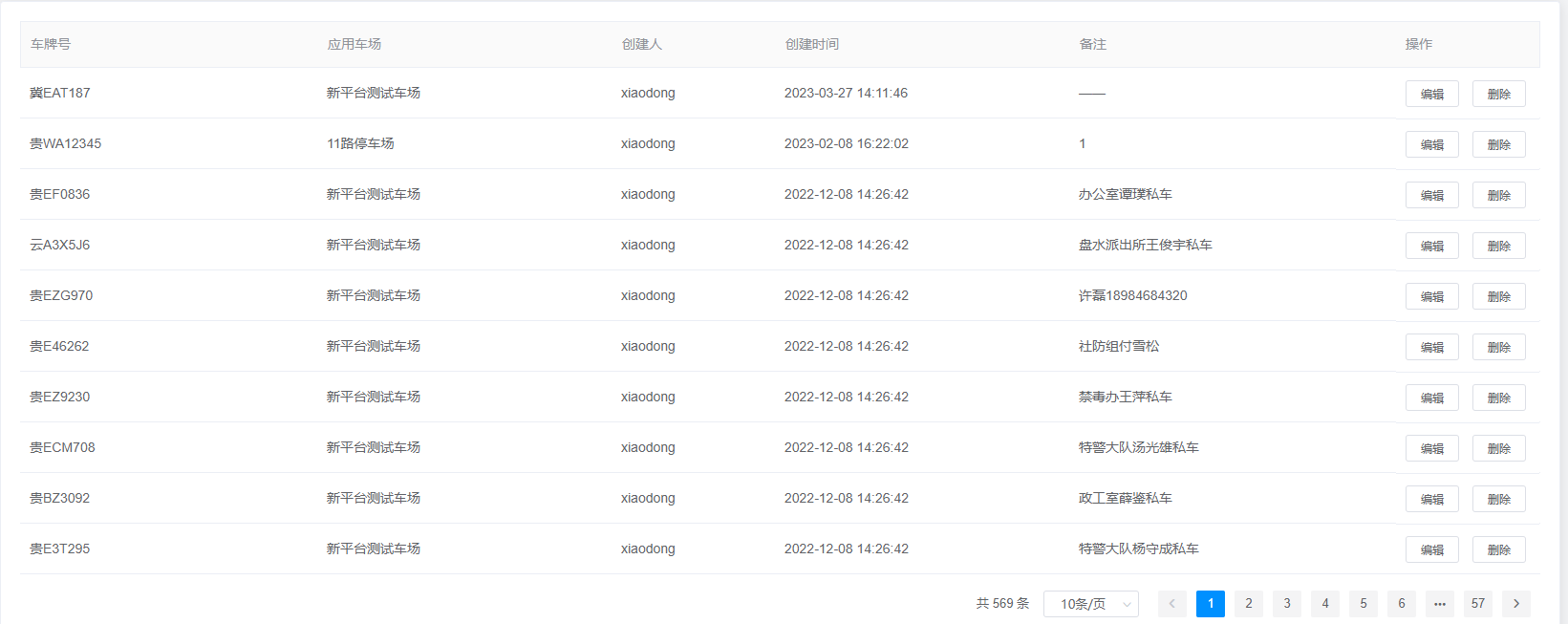Delete the 贵ECM708 record

coord(1498,448)
